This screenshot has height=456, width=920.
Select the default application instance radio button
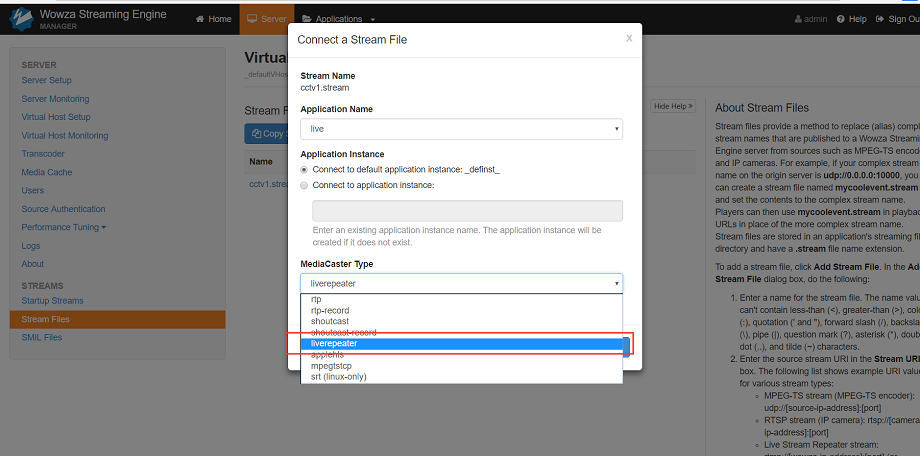[x=303, y=170]
